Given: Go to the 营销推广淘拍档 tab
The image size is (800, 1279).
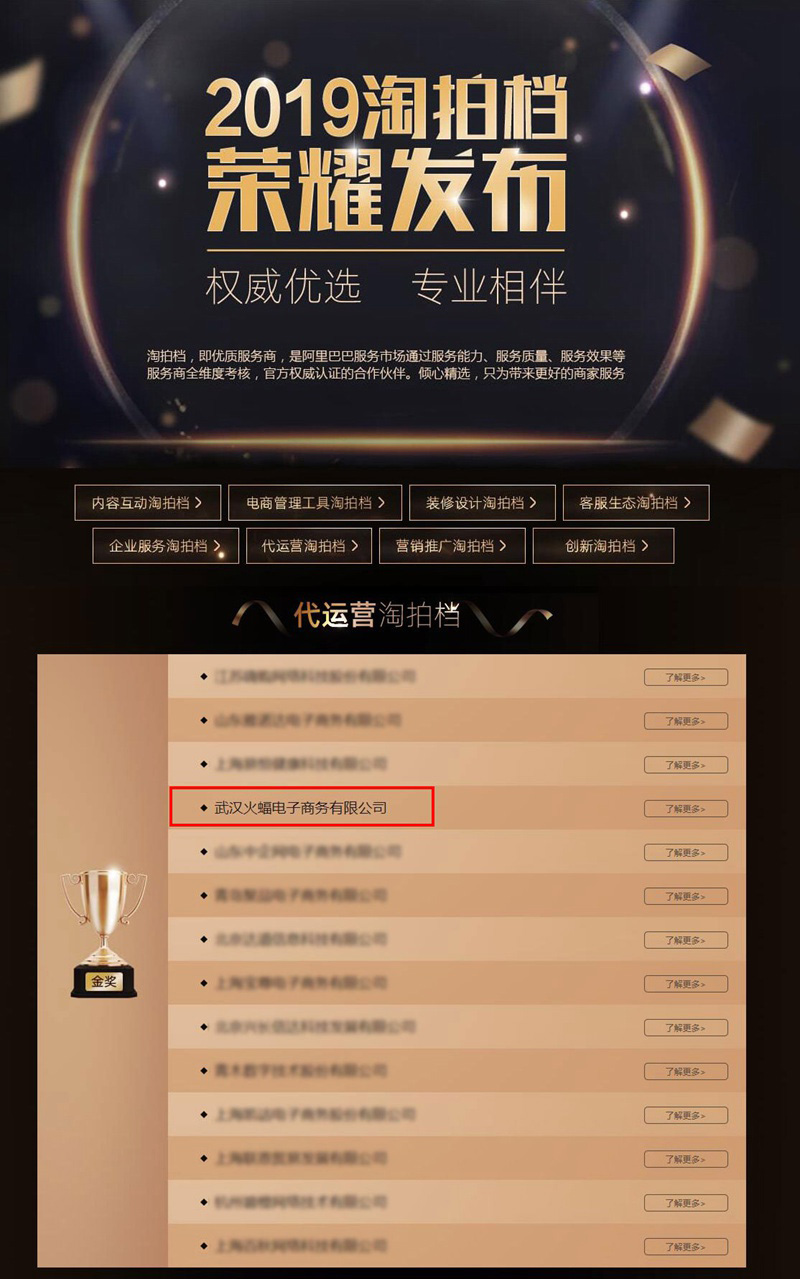Looking at the screenshot, I should 452,546.
